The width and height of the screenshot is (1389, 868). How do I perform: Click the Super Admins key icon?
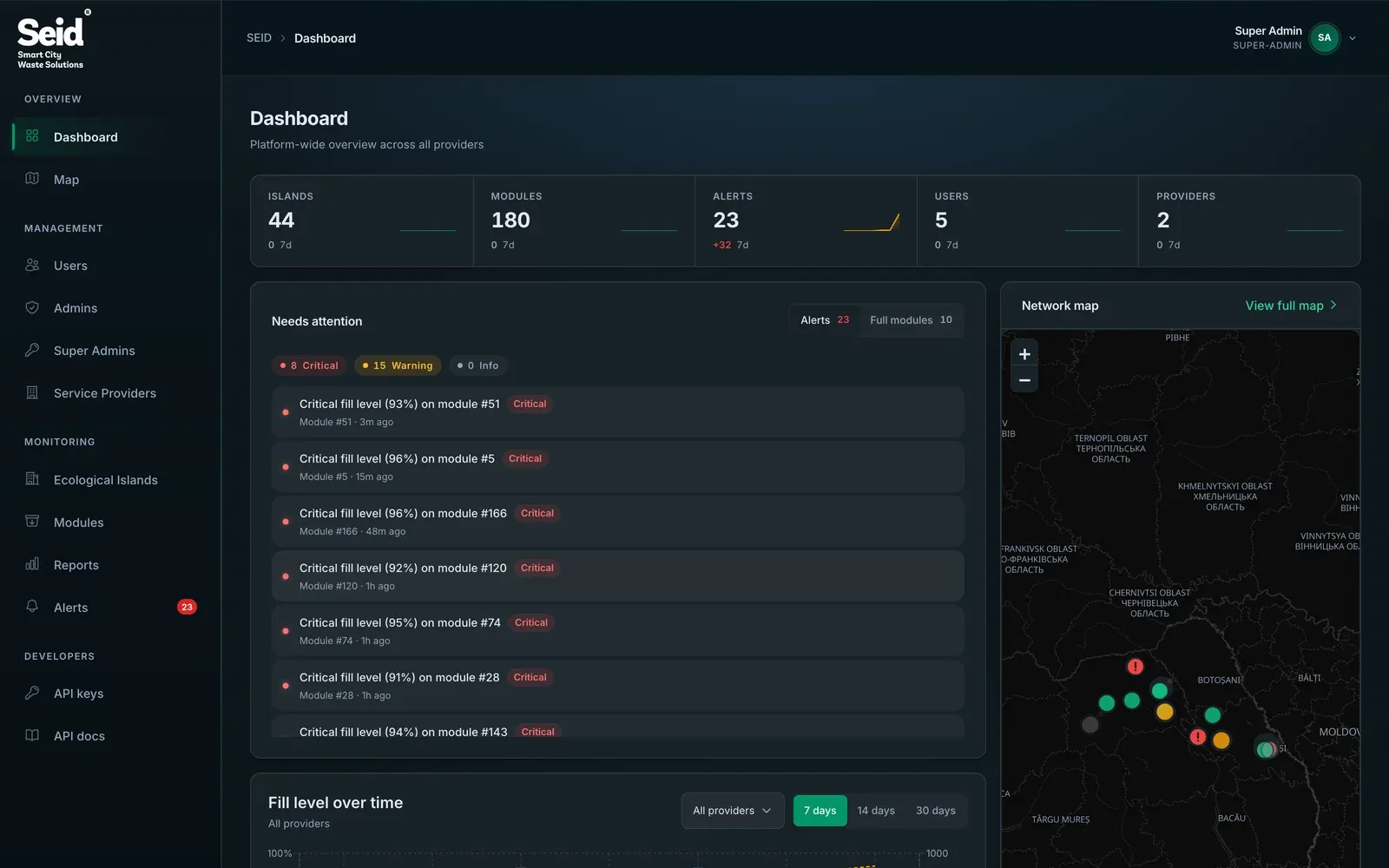[32, 350]
